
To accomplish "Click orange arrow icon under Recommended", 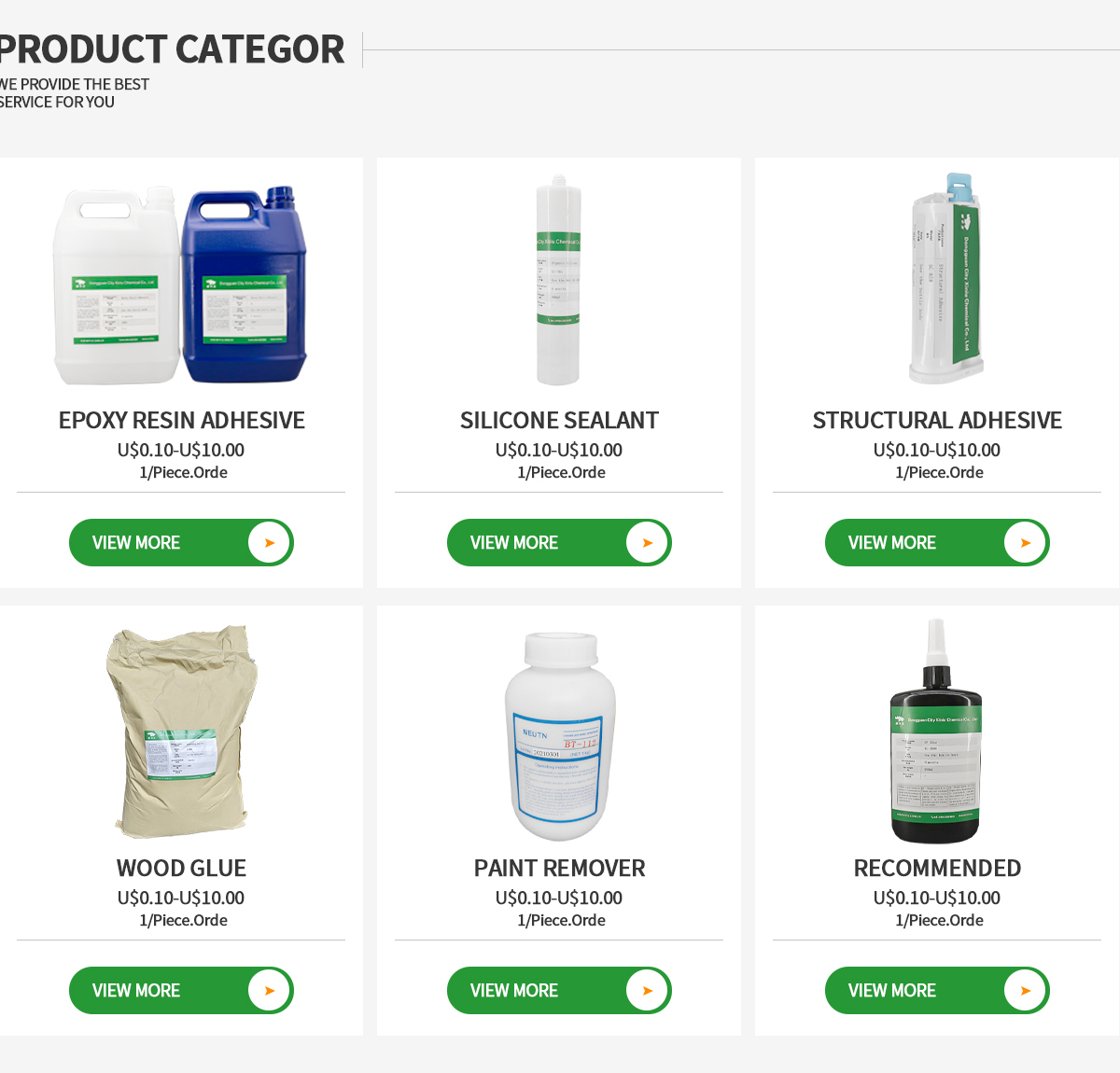I will point(1026,991).
